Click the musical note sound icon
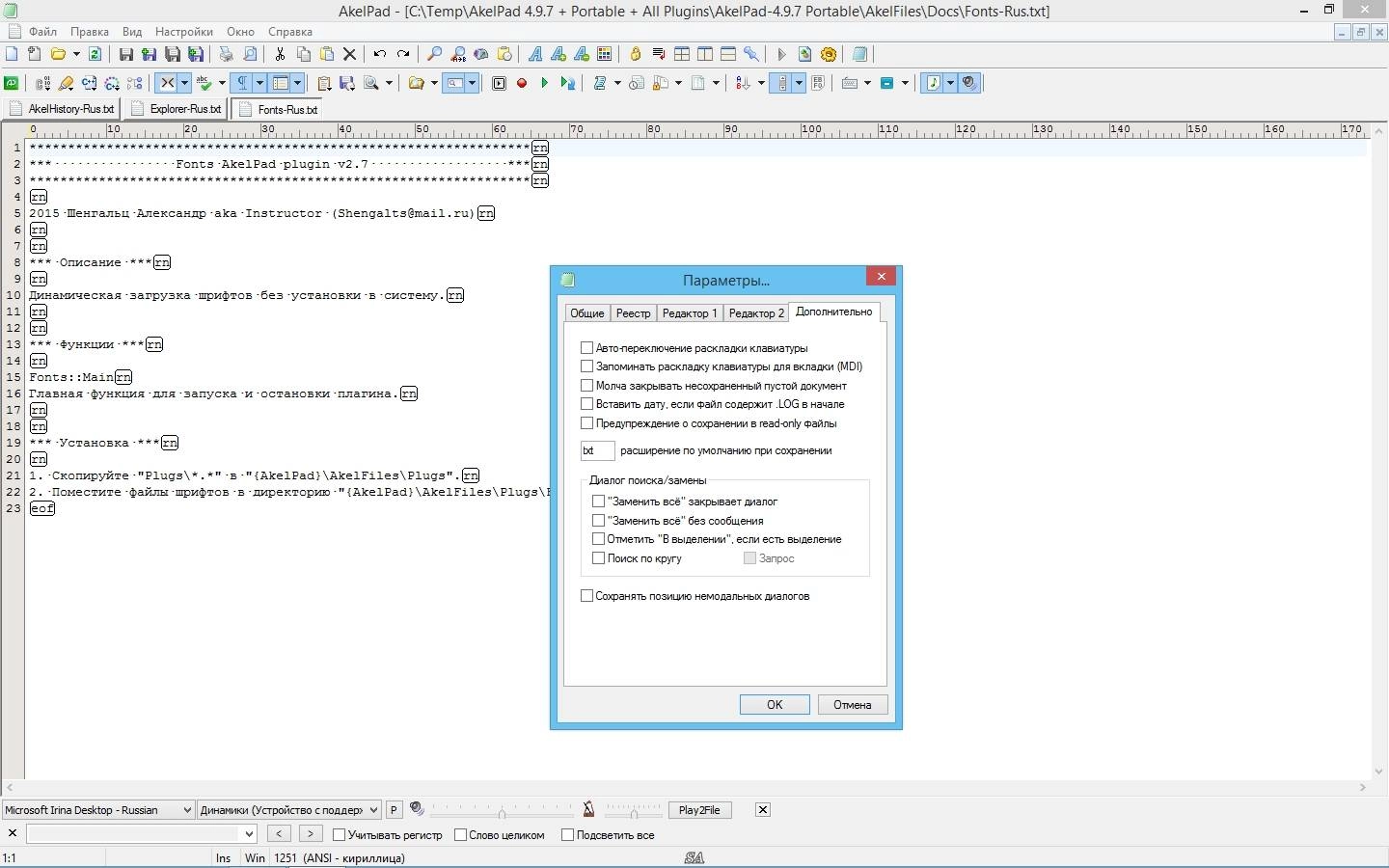The width and height of the screenshot is (1389, 868). [933, 83]
